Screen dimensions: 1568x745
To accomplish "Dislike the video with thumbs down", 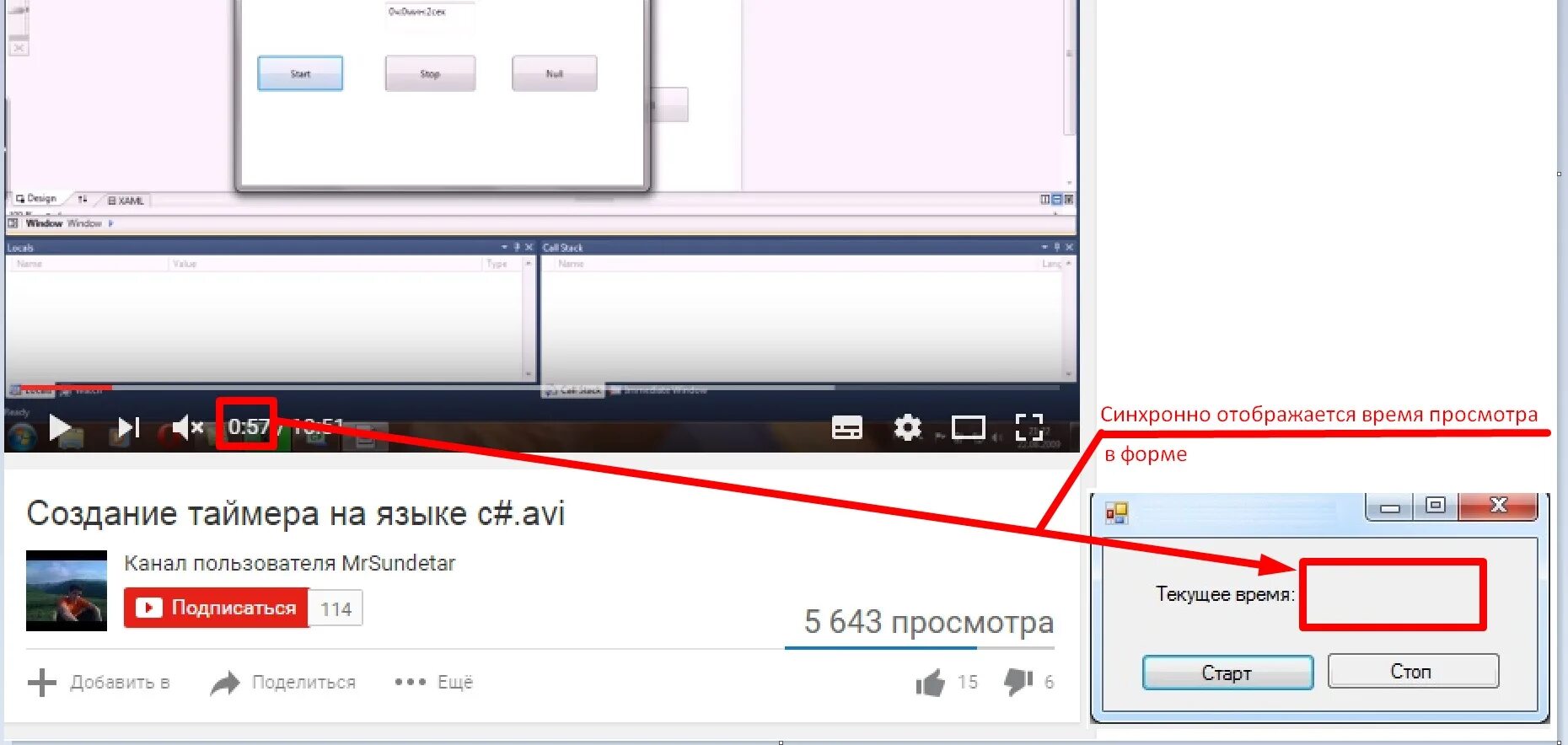I will [1018, 682].
